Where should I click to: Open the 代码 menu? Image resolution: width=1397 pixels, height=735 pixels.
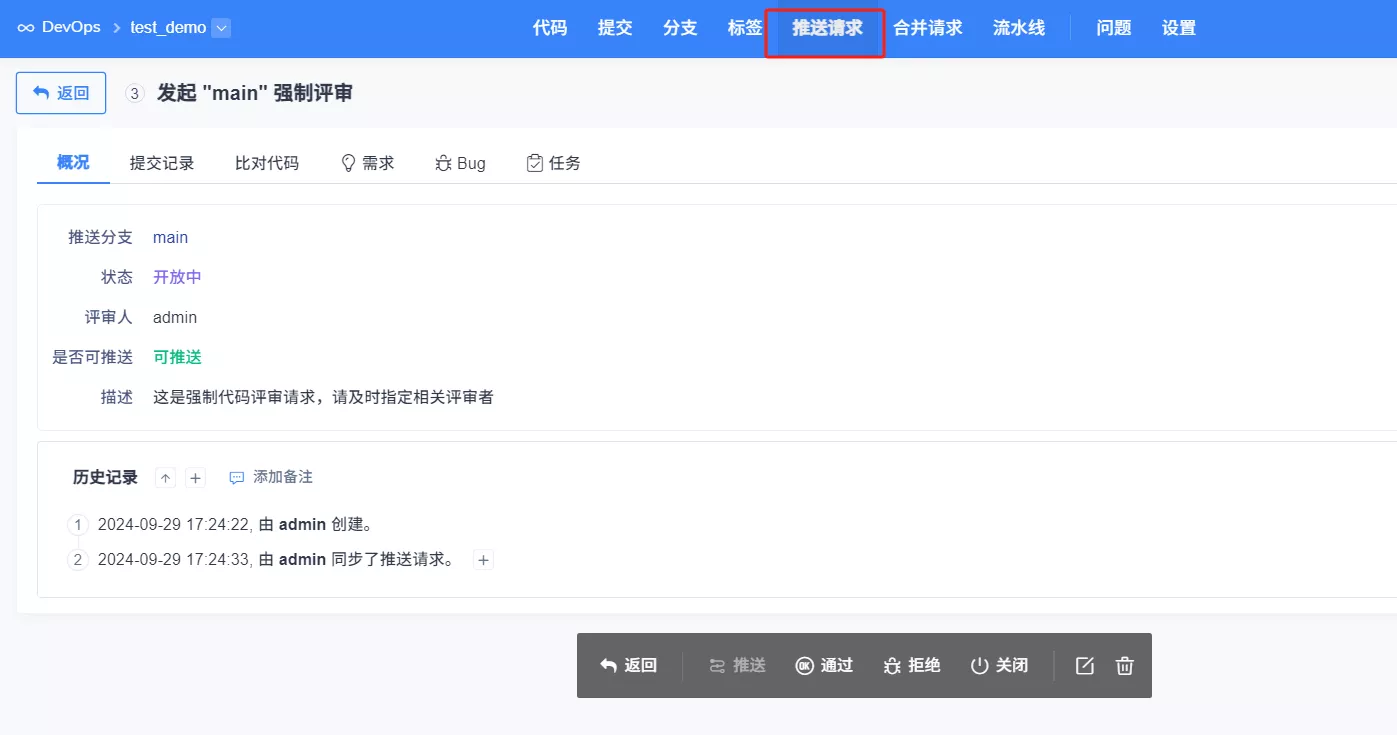tap(550, 28)
